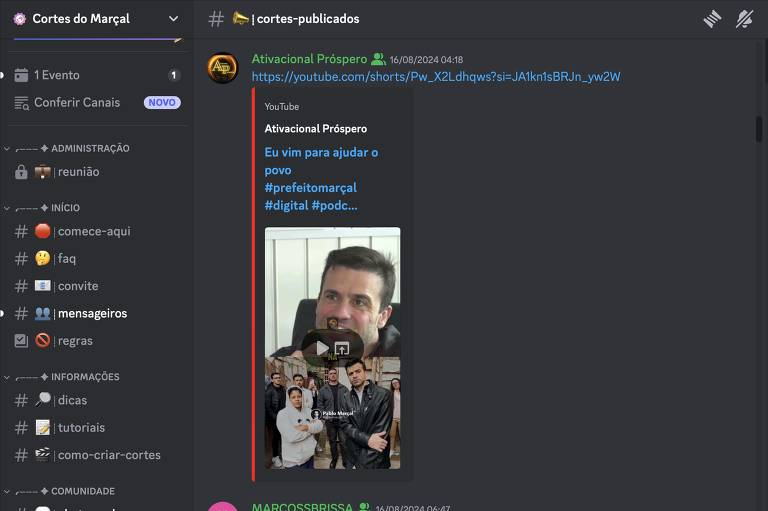
Task: Open the video in browser via popout icon
Action: (x=342, y=348)
